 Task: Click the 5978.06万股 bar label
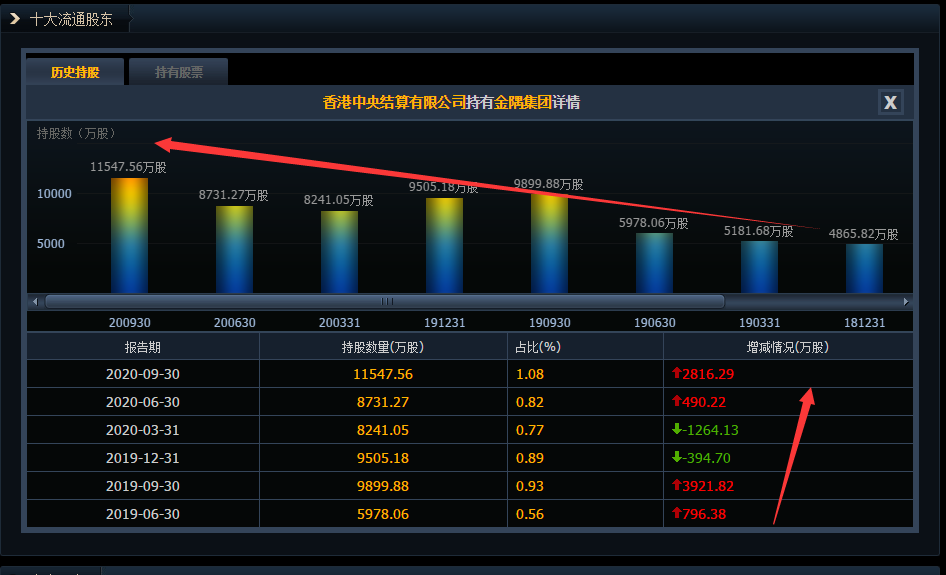pyautogui.click(x=653, y=223)
